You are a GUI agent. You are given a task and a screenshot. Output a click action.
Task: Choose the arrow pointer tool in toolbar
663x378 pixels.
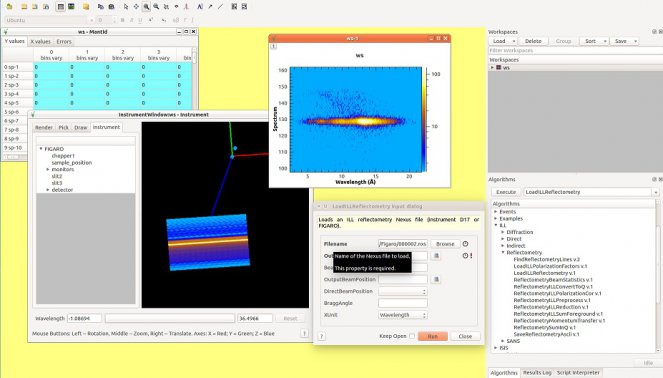pyautogui.click(x=126, y=7)
